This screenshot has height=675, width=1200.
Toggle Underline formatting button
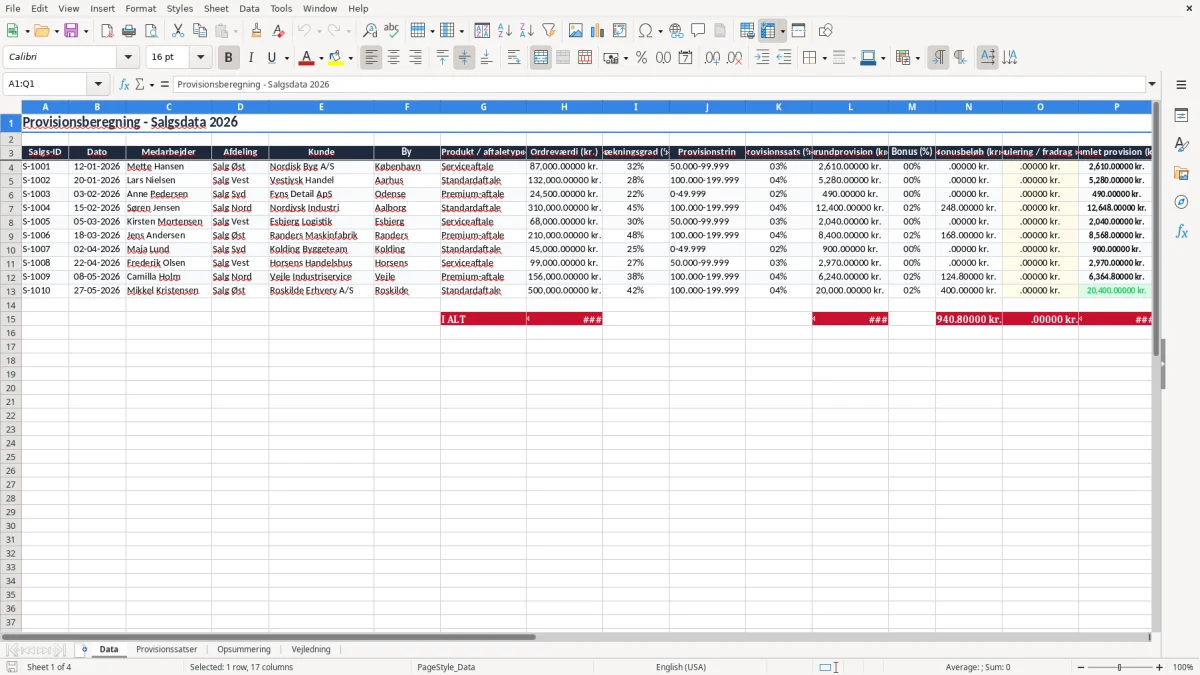click(x=271, y=58)
